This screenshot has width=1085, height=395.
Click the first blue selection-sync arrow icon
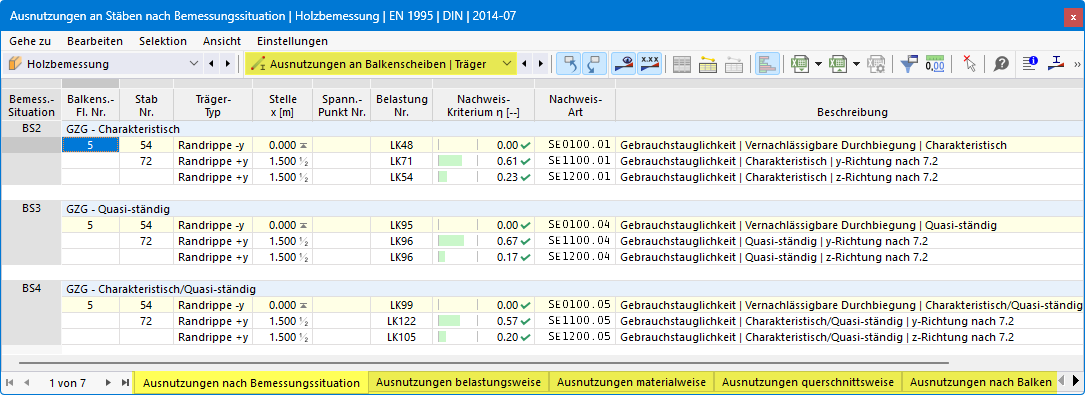point(569,64)
